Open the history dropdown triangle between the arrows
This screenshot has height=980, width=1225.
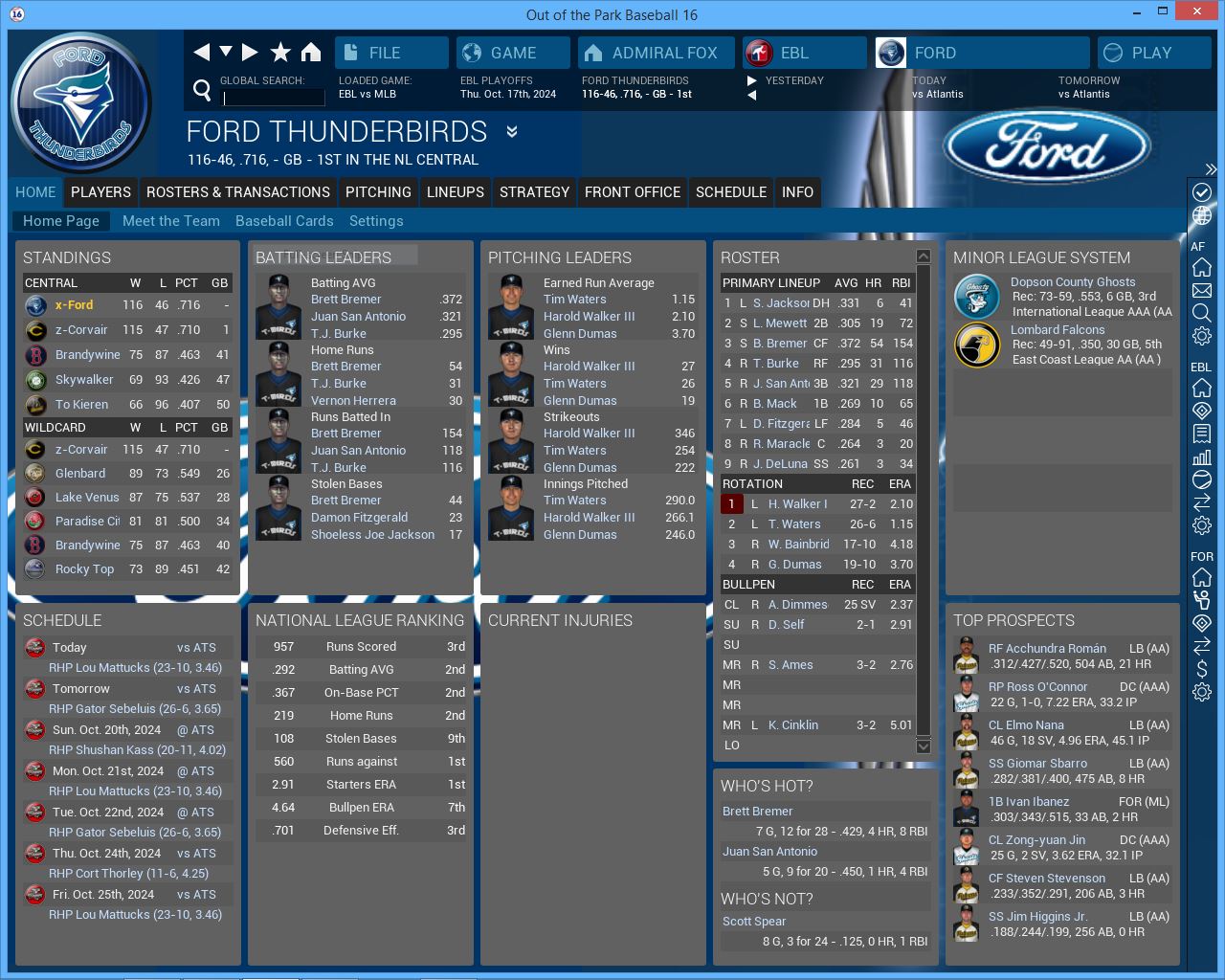pos(226,52)
